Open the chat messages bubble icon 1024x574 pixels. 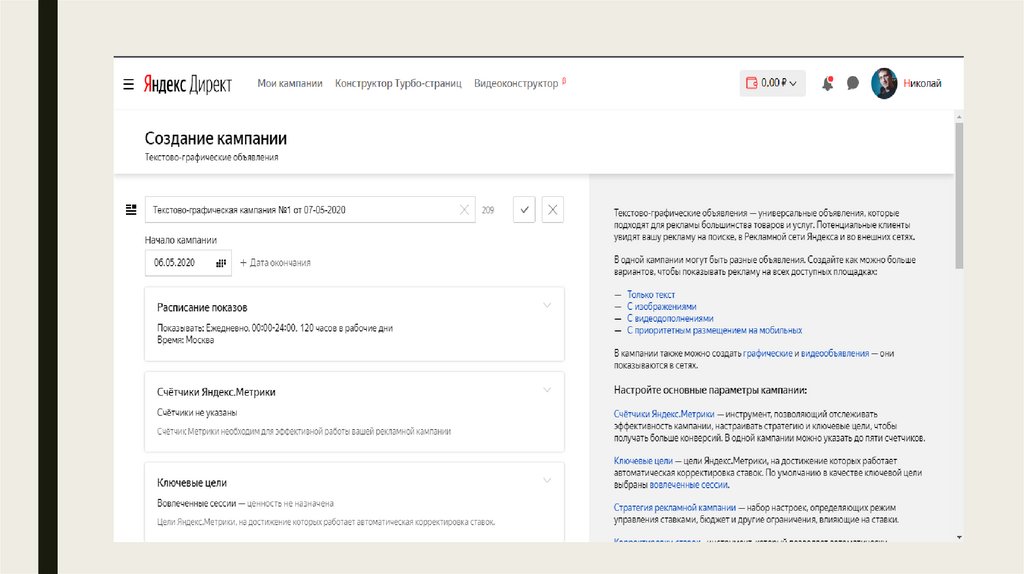[852, 84]
